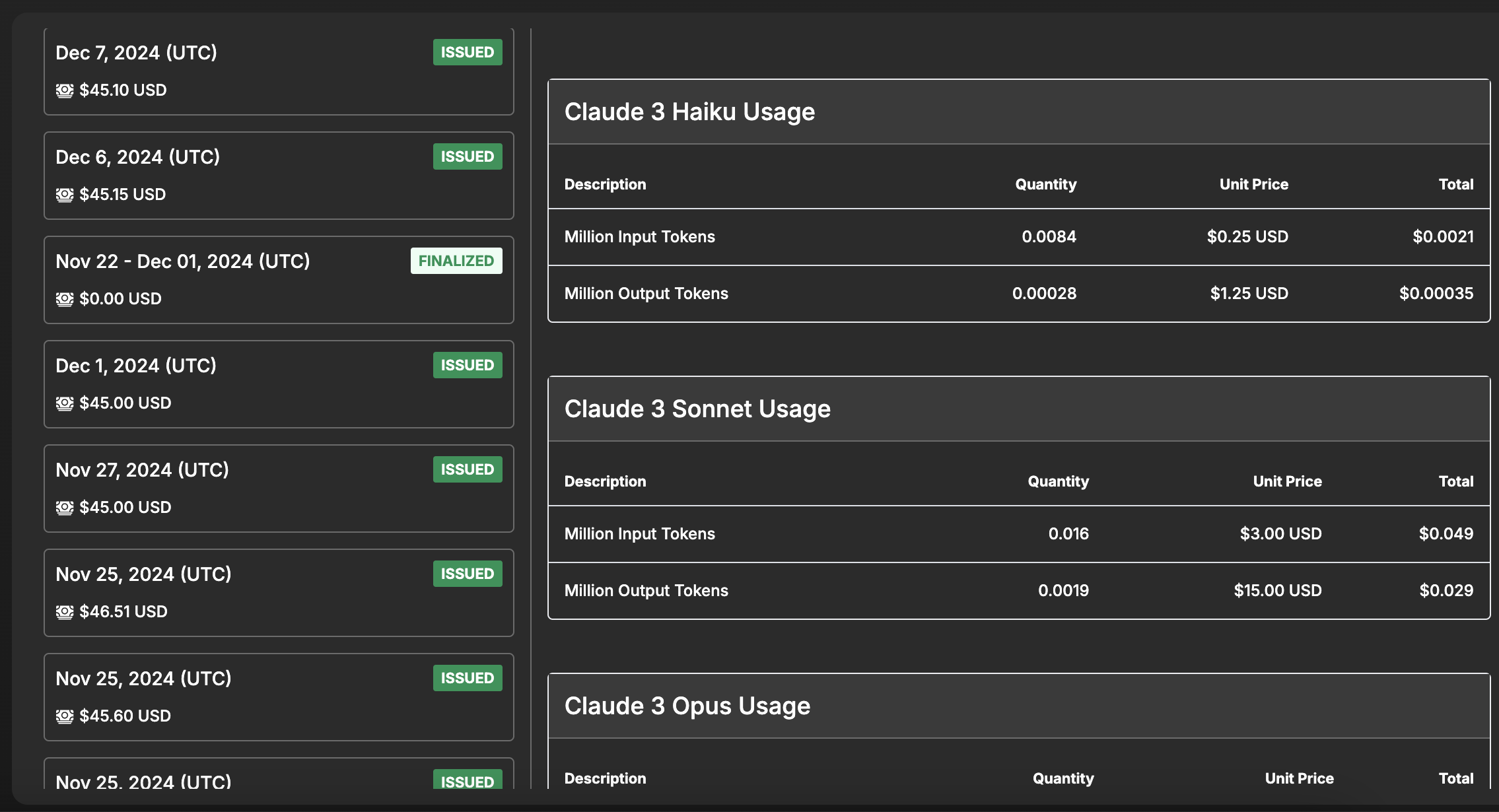Click the Claude 3 Opus Usage heading

point(687,706)
